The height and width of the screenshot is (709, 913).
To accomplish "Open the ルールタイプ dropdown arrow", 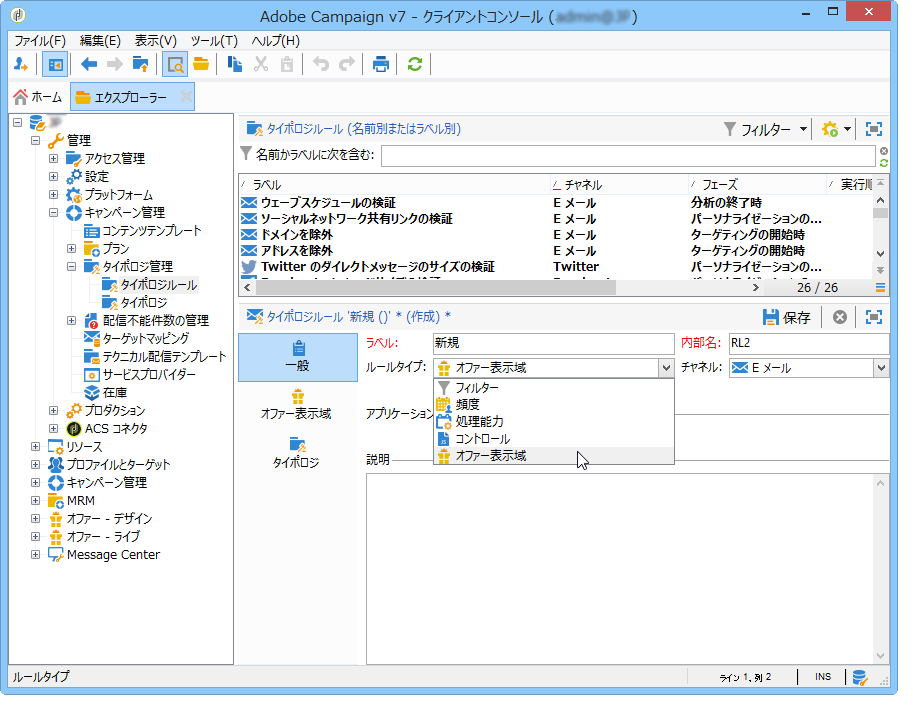I will pos(666,368).
